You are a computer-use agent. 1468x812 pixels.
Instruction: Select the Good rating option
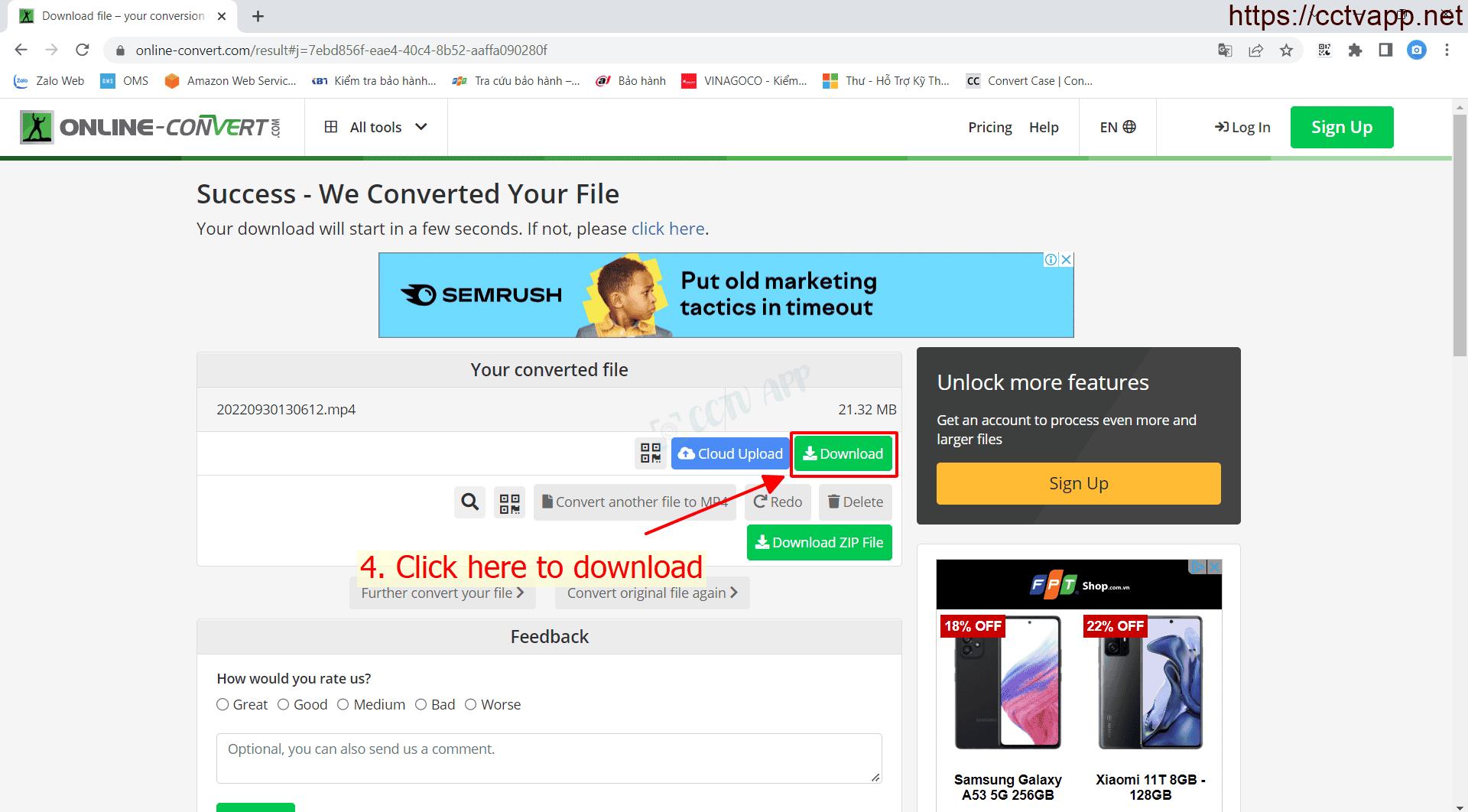coord(284,704)
